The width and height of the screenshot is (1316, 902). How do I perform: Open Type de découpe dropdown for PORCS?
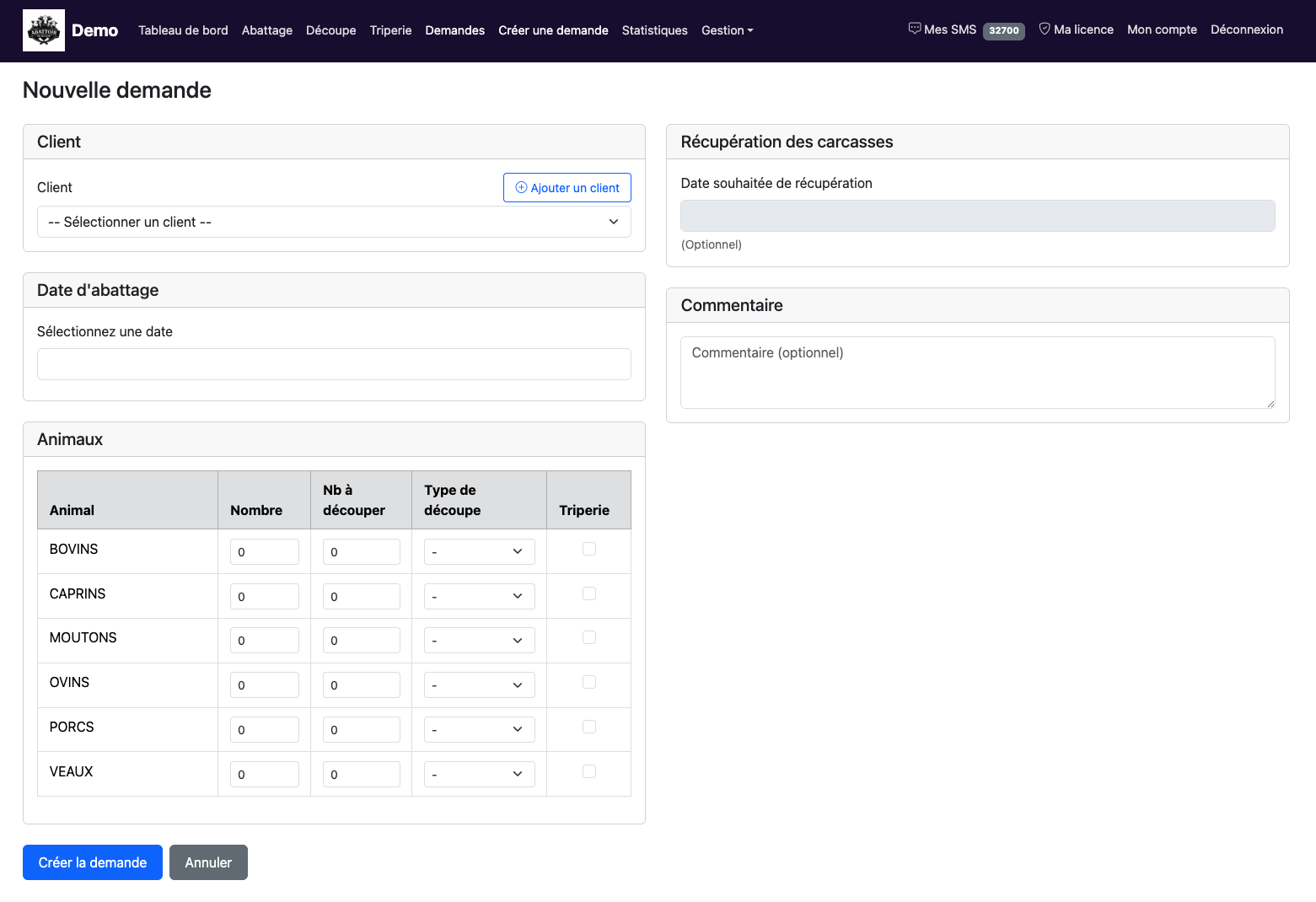(480, 730)
